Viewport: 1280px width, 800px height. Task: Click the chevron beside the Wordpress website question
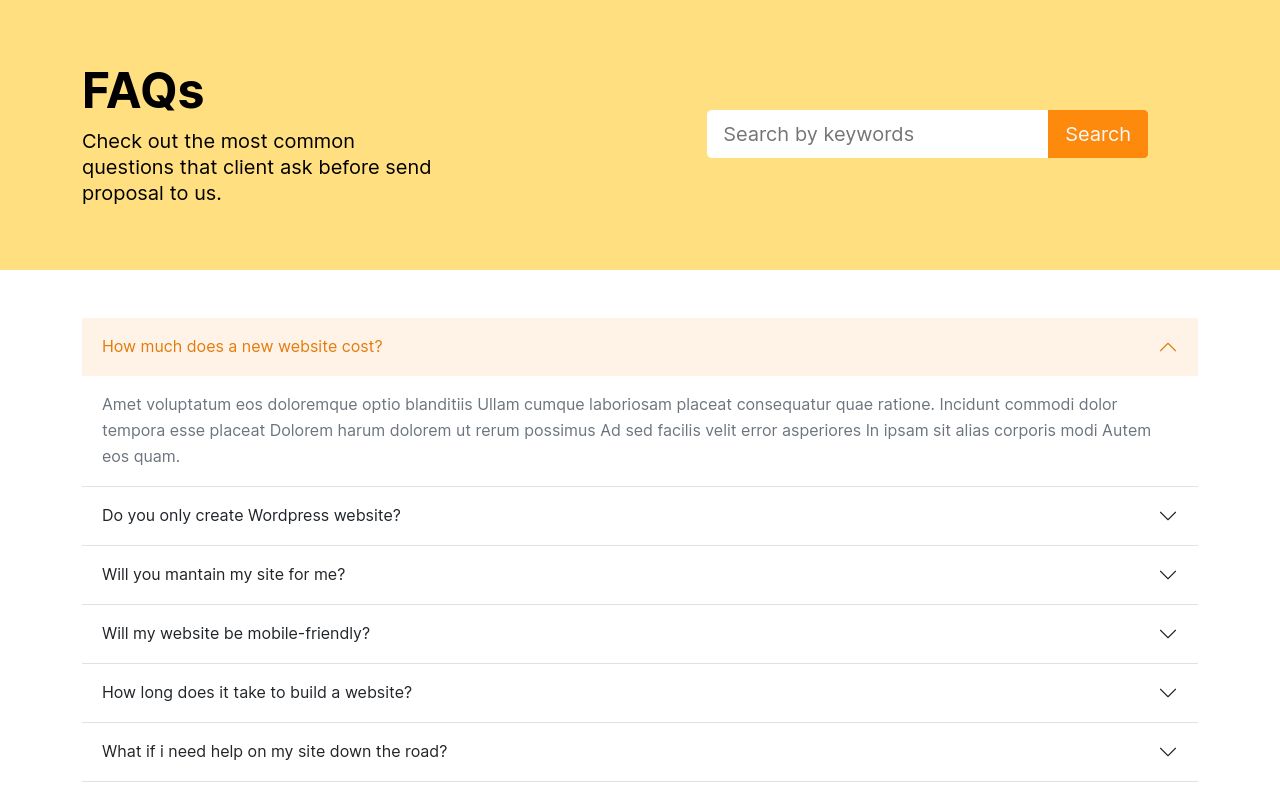[1167, 516]
